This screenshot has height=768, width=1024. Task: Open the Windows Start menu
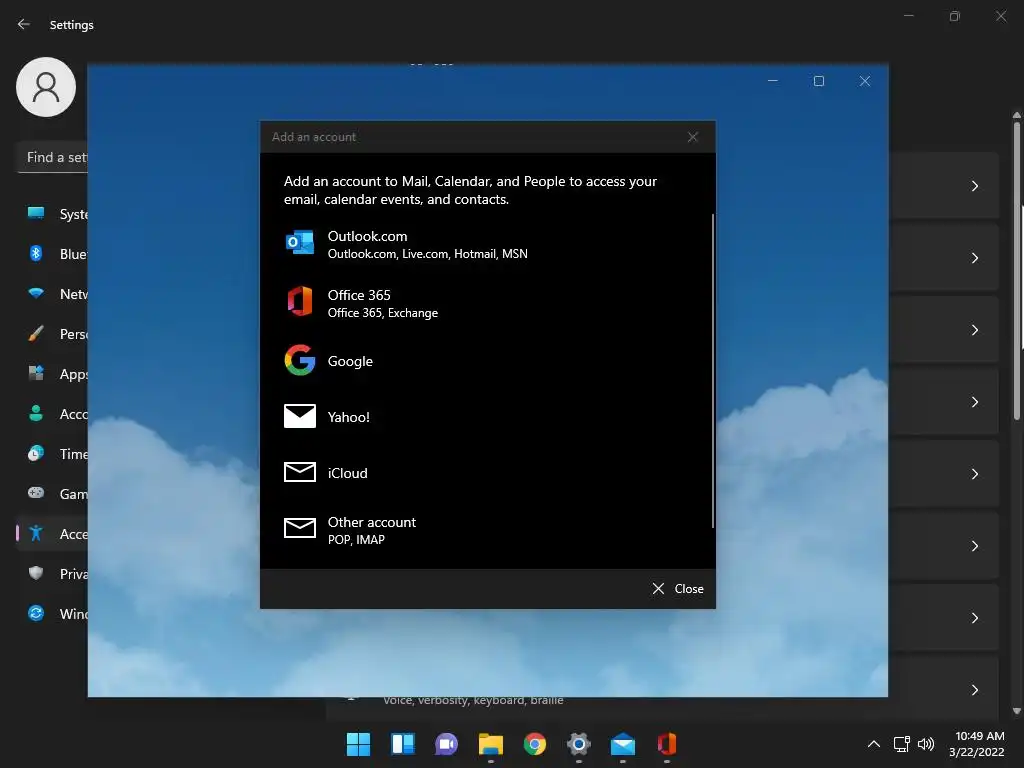(x=358, y=744)
